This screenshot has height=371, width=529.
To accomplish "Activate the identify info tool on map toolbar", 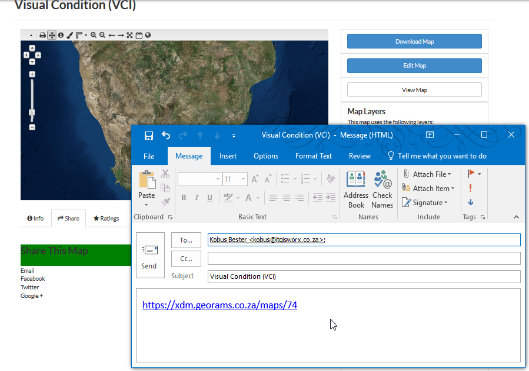I will (61, 35).
